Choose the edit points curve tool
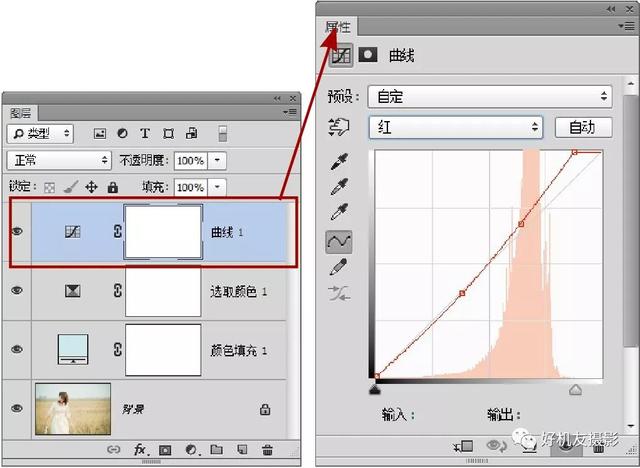This screenshot has height=468, width=640. (x=340, y=240)
